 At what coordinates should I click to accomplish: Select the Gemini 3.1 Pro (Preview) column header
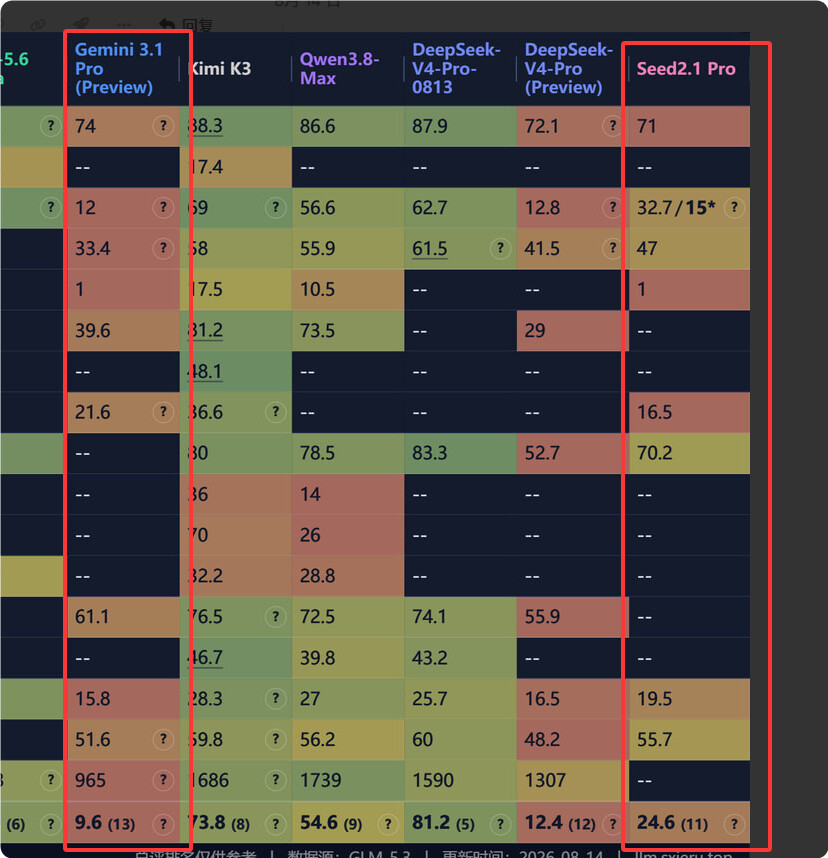[119, 68]
